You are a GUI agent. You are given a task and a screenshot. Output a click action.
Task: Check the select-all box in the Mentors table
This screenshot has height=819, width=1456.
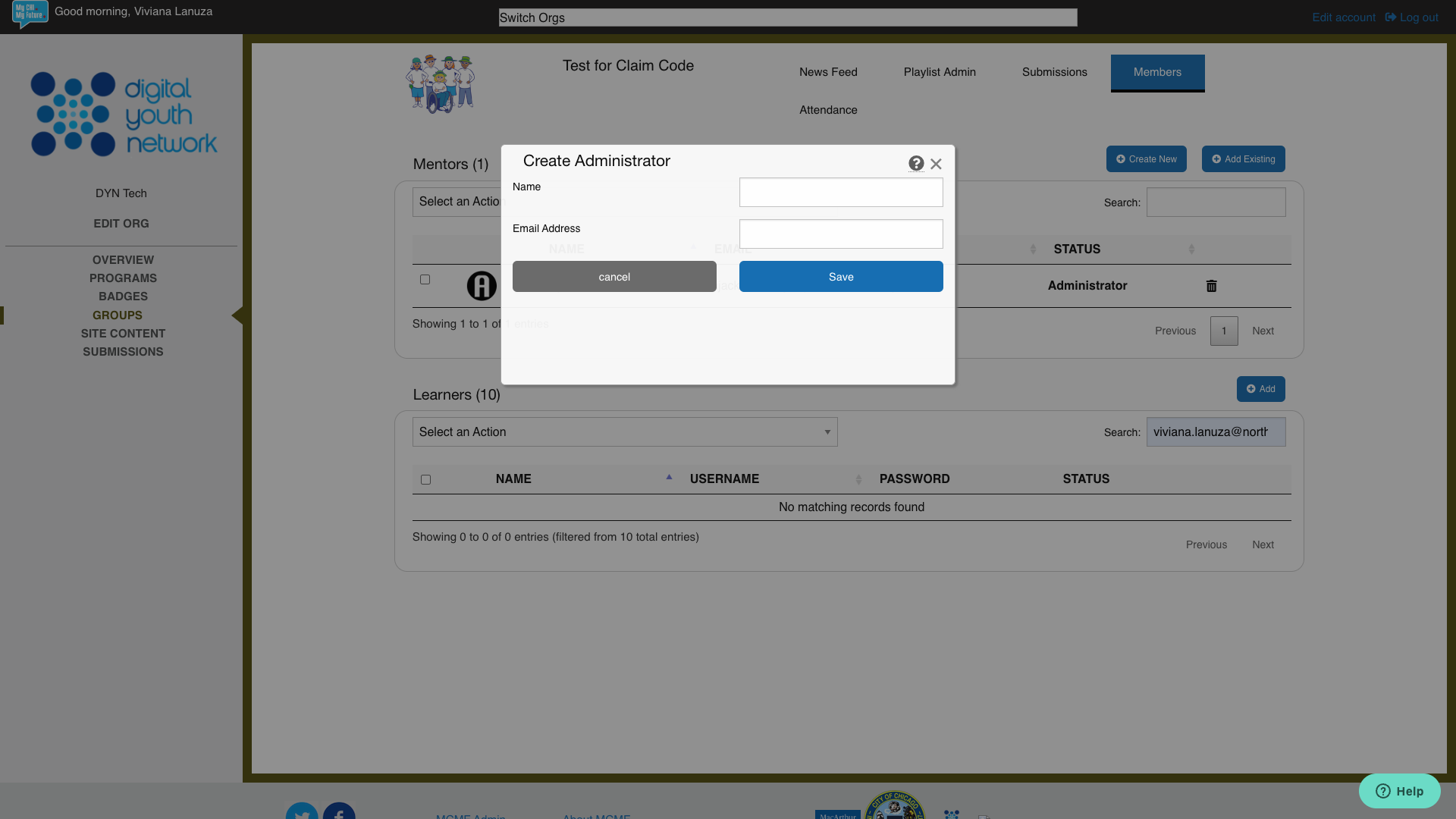pyautogui.click(x=425, y=249)
